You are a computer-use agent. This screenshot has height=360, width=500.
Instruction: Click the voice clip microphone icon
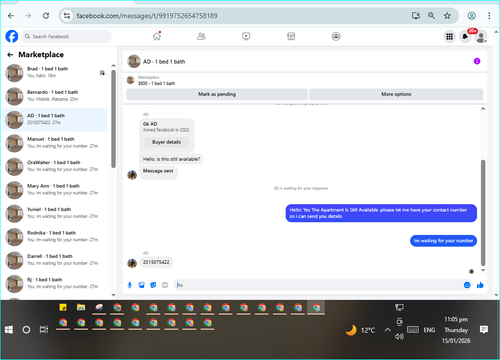130,285
